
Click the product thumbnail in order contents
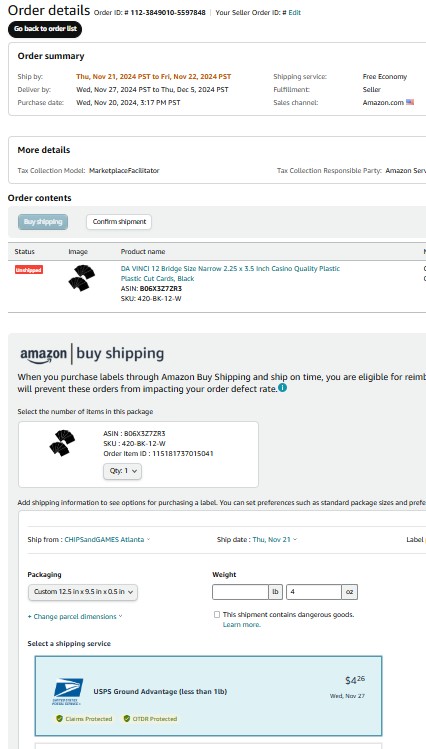click(x=81, y=278)
